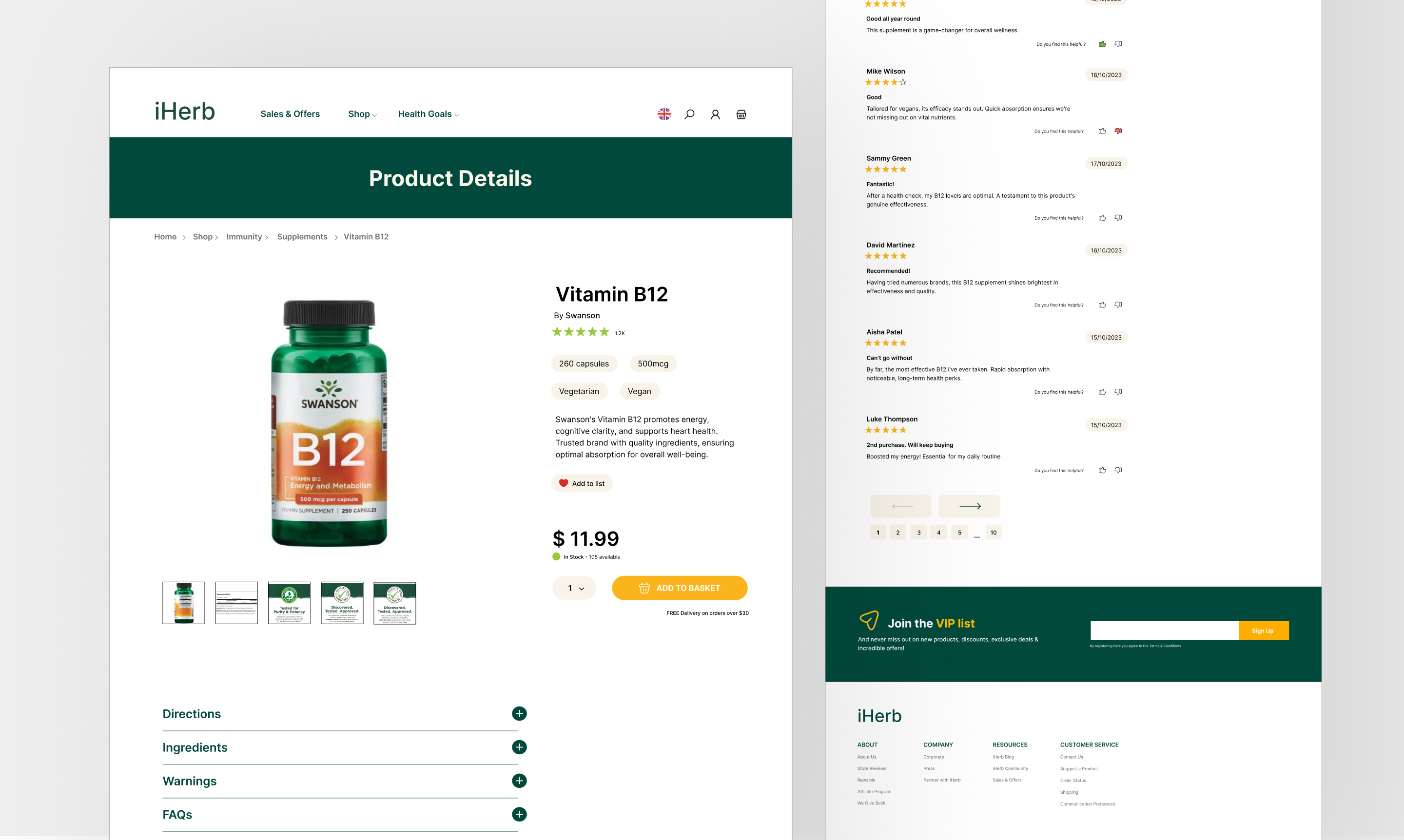
Task: Go to reviews page 3
Action: tap(918, 533)
